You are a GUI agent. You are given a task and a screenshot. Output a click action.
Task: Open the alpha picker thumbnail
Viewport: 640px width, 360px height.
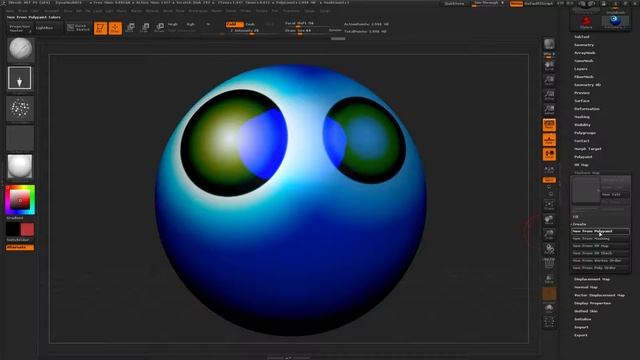click(20, 108)
